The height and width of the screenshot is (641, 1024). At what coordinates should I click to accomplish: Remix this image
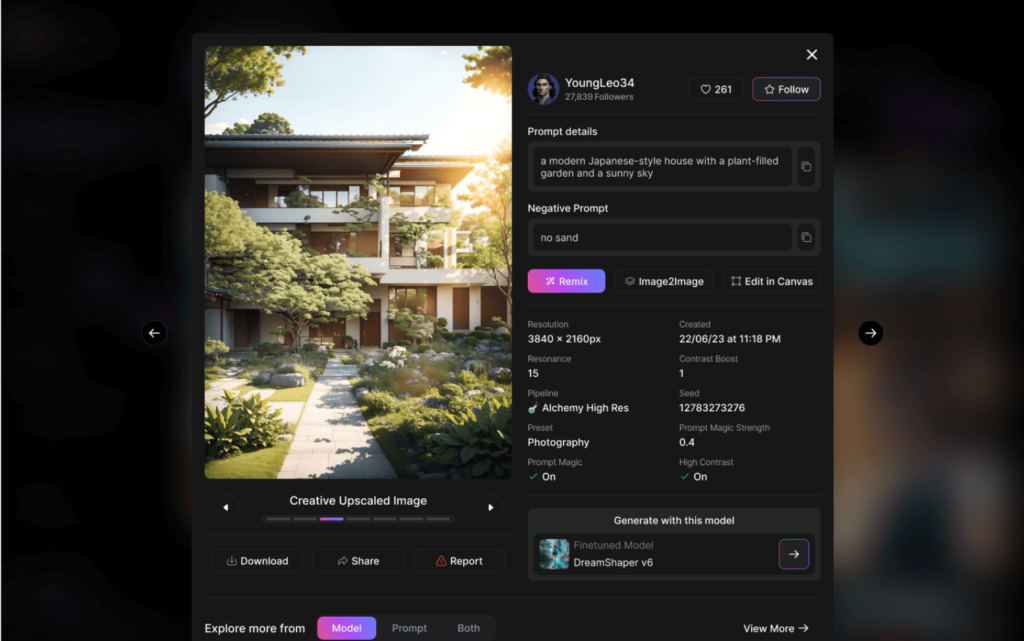tap(566, 281)
